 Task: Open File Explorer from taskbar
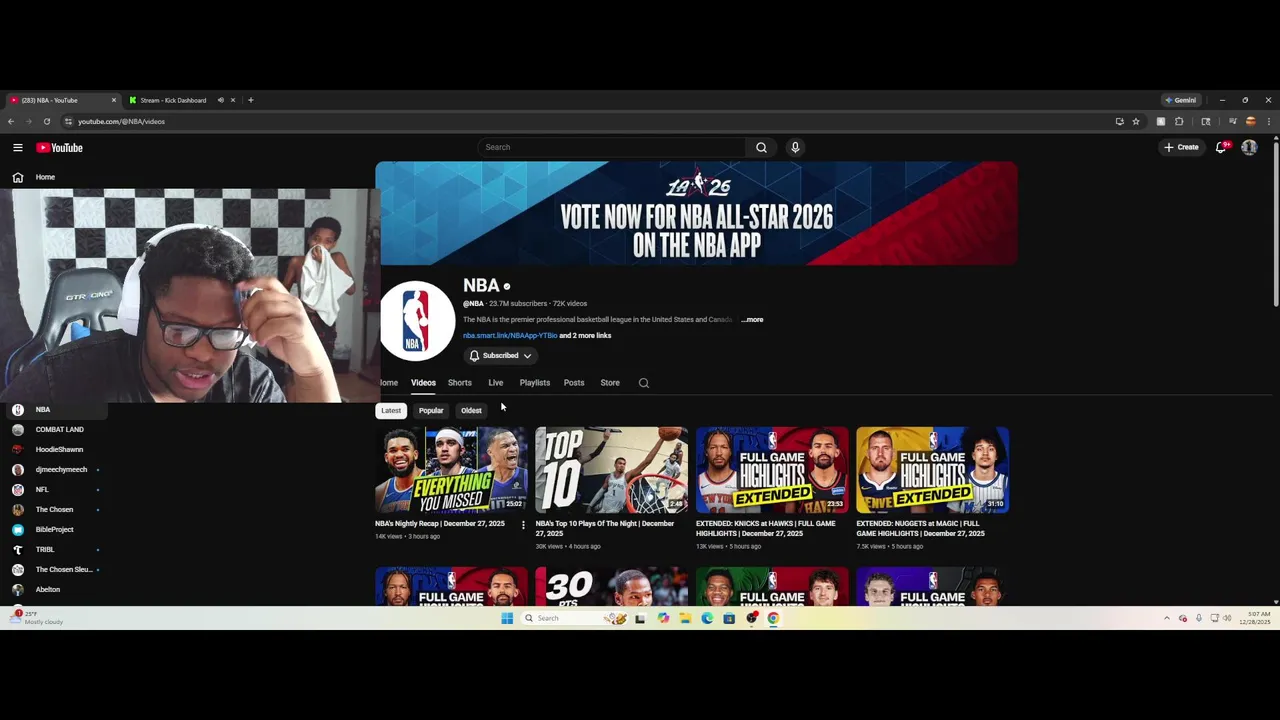tap(685, 618)
